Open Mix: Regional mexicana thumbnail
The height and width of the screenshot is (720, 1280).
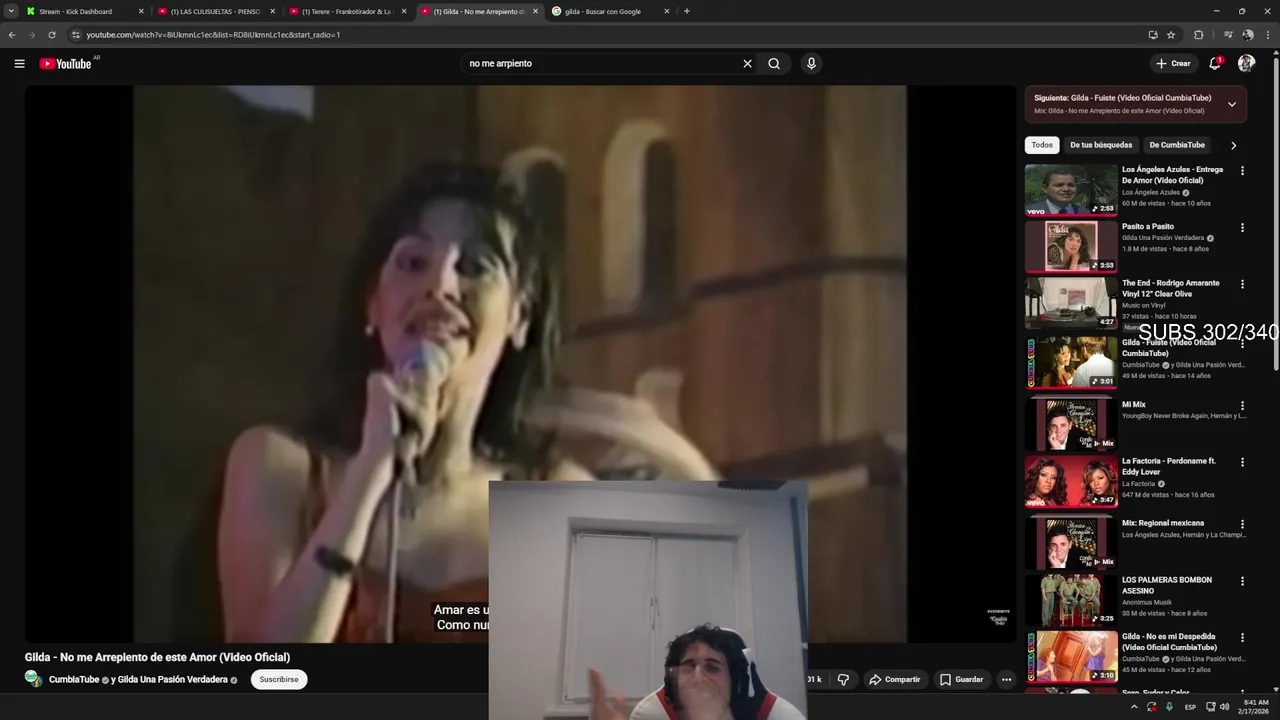click(x=1071, y=542)
